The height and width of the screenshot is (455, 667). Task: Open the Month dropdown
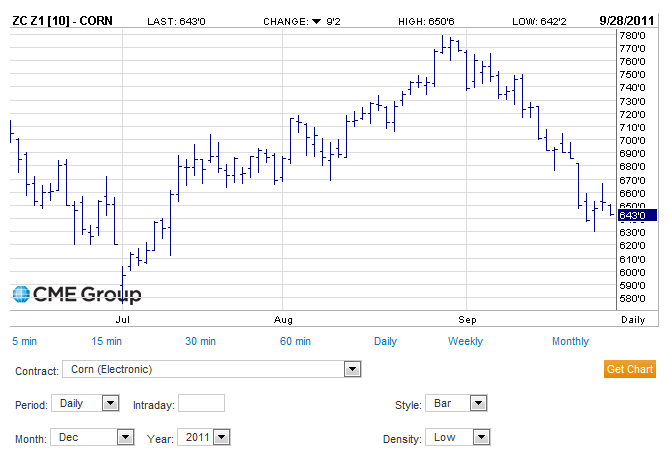pyautogui.click(x=125, y=437)
